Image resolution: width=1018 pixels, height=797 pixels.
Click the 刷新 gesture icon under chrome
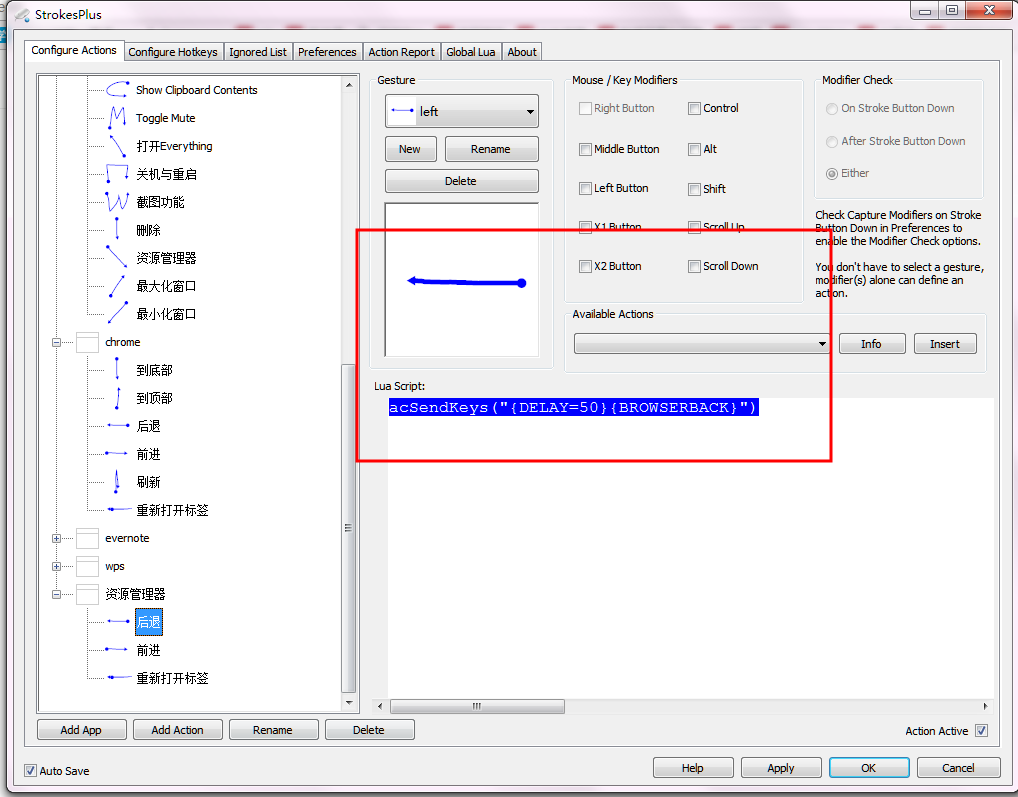coord(116,481)
